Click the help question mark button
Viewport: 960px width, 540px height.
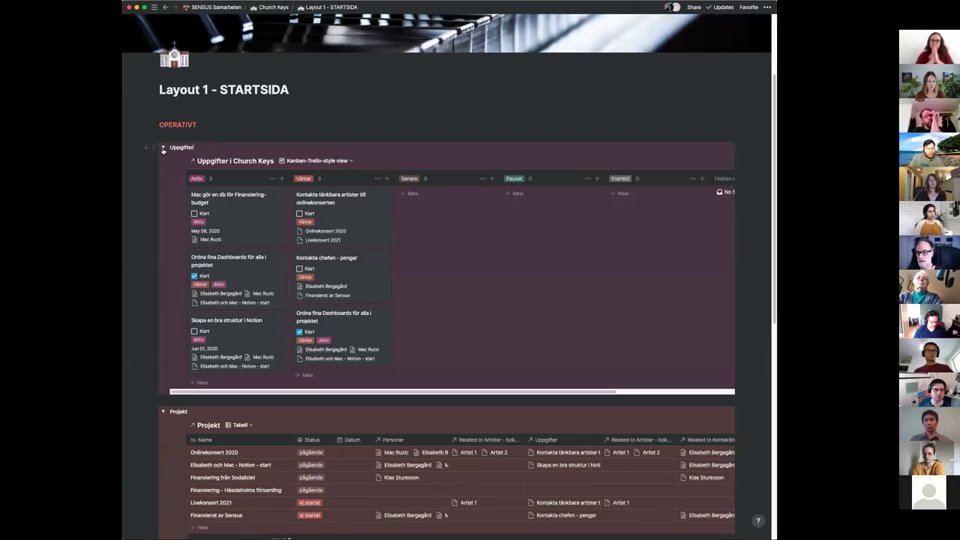point(758,521)
